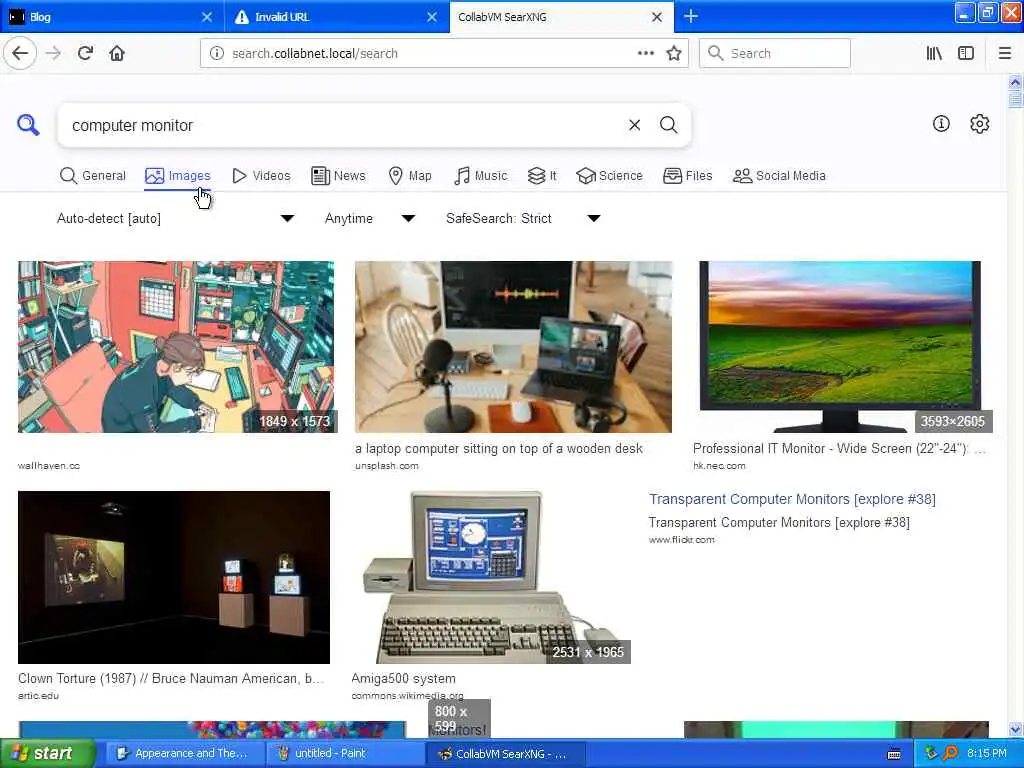The height and width of the screenshot is (768, 1024).
Task: Open the browser home page
Action: pos(117,53)
